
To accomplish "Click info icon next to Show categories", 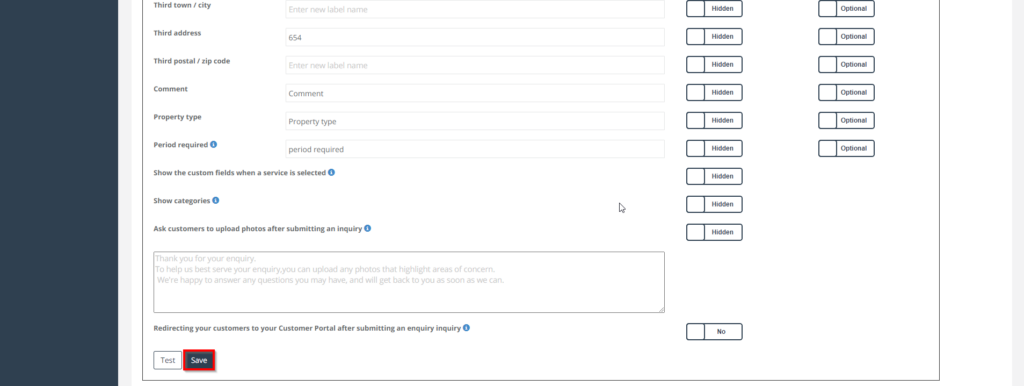I will 216,201.
